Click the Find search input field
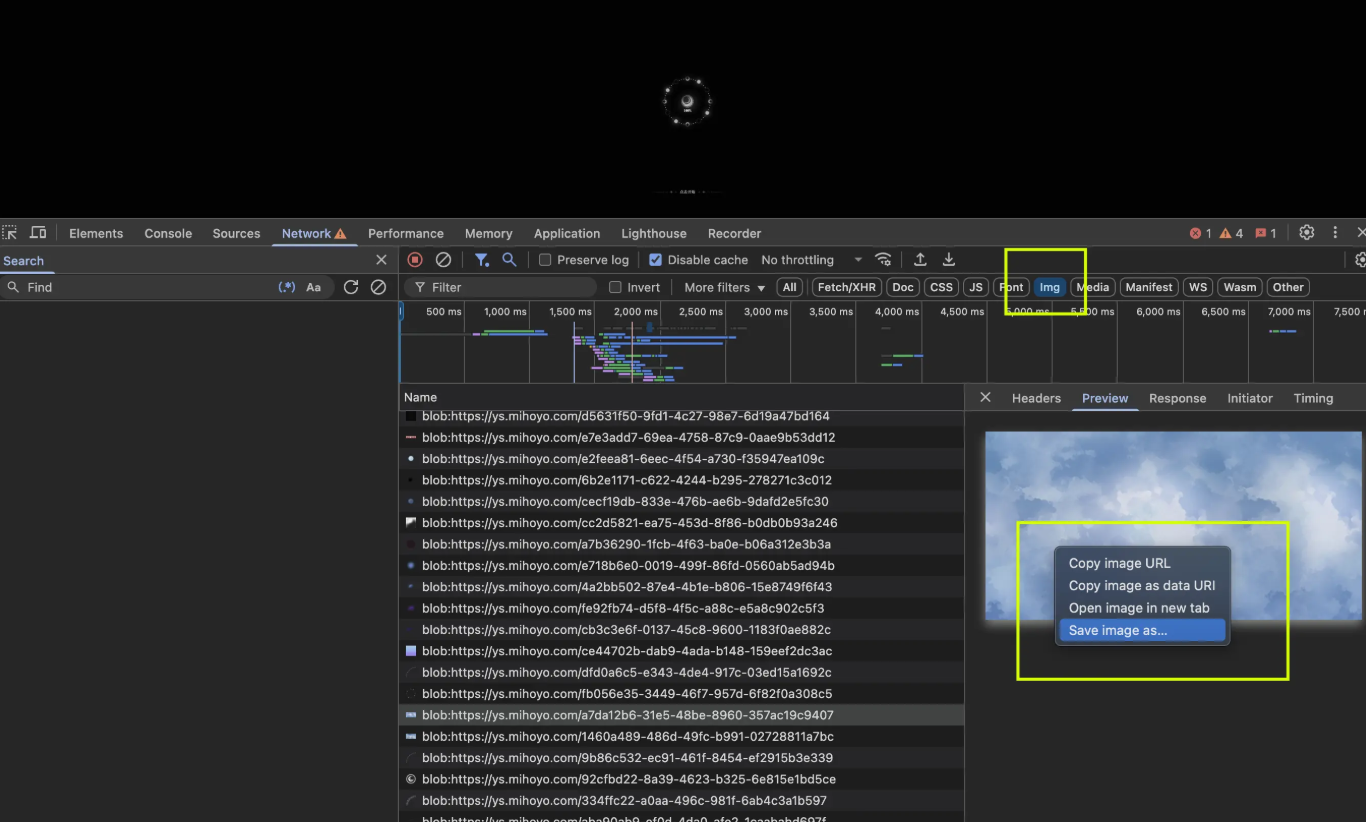This screenshot has height=822, width=1366. (148, 287)
